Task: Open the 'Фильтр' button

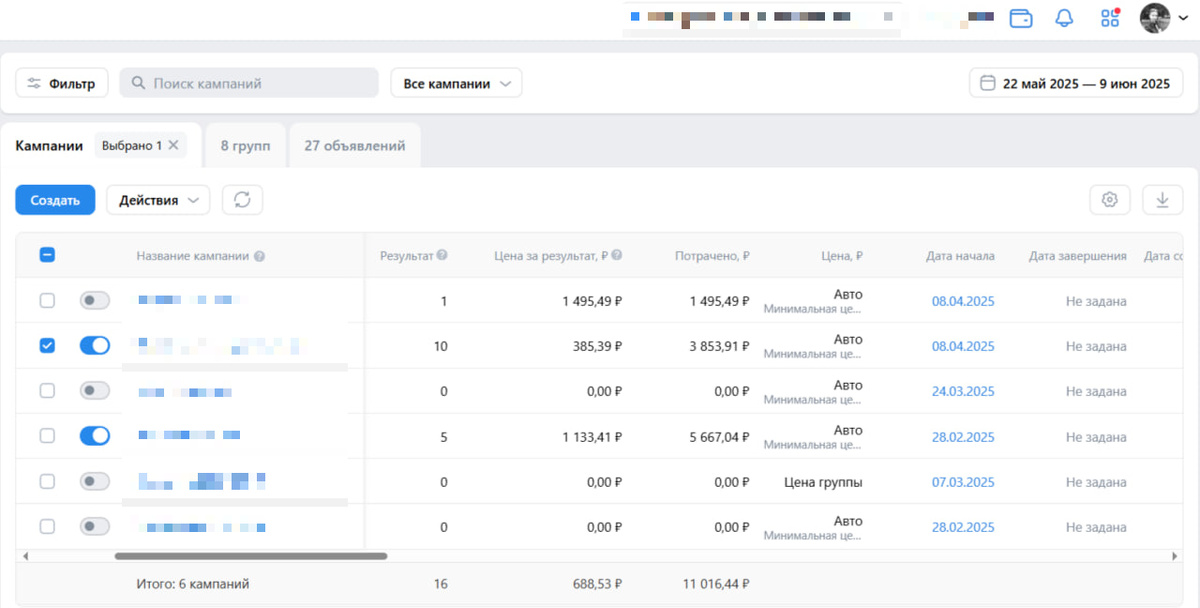Action: (62, 84)
